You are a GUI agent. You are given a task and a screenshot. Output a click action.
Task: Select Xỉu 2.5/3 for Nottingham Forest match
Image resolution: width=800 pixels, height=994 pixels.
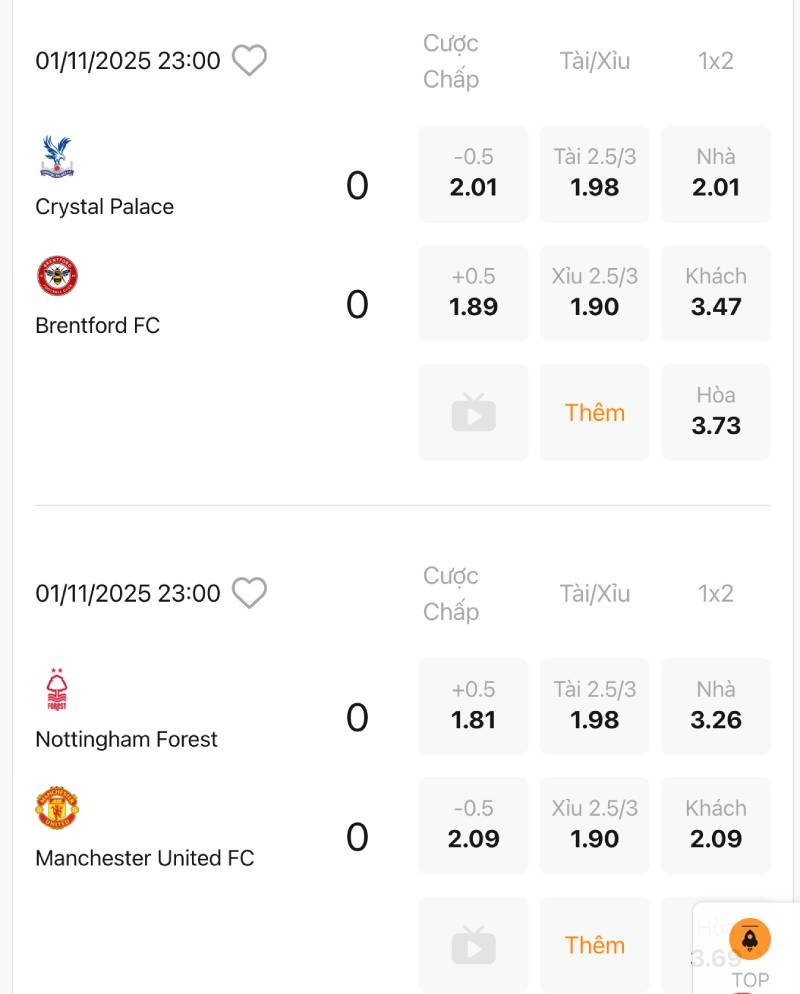click(594, 825)
